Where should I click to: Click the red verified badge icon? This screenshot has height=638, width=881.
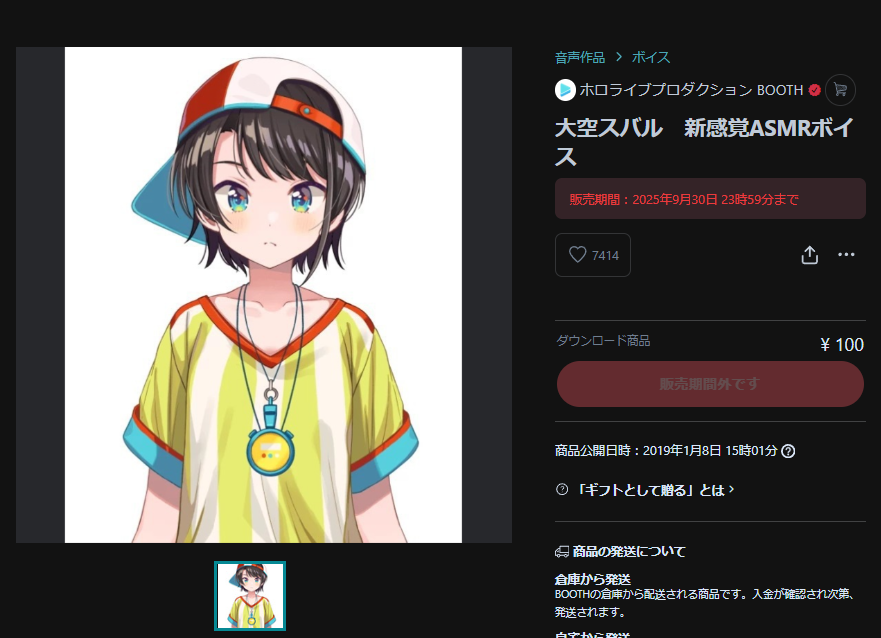pyautogui.click(x=815, y=90)
